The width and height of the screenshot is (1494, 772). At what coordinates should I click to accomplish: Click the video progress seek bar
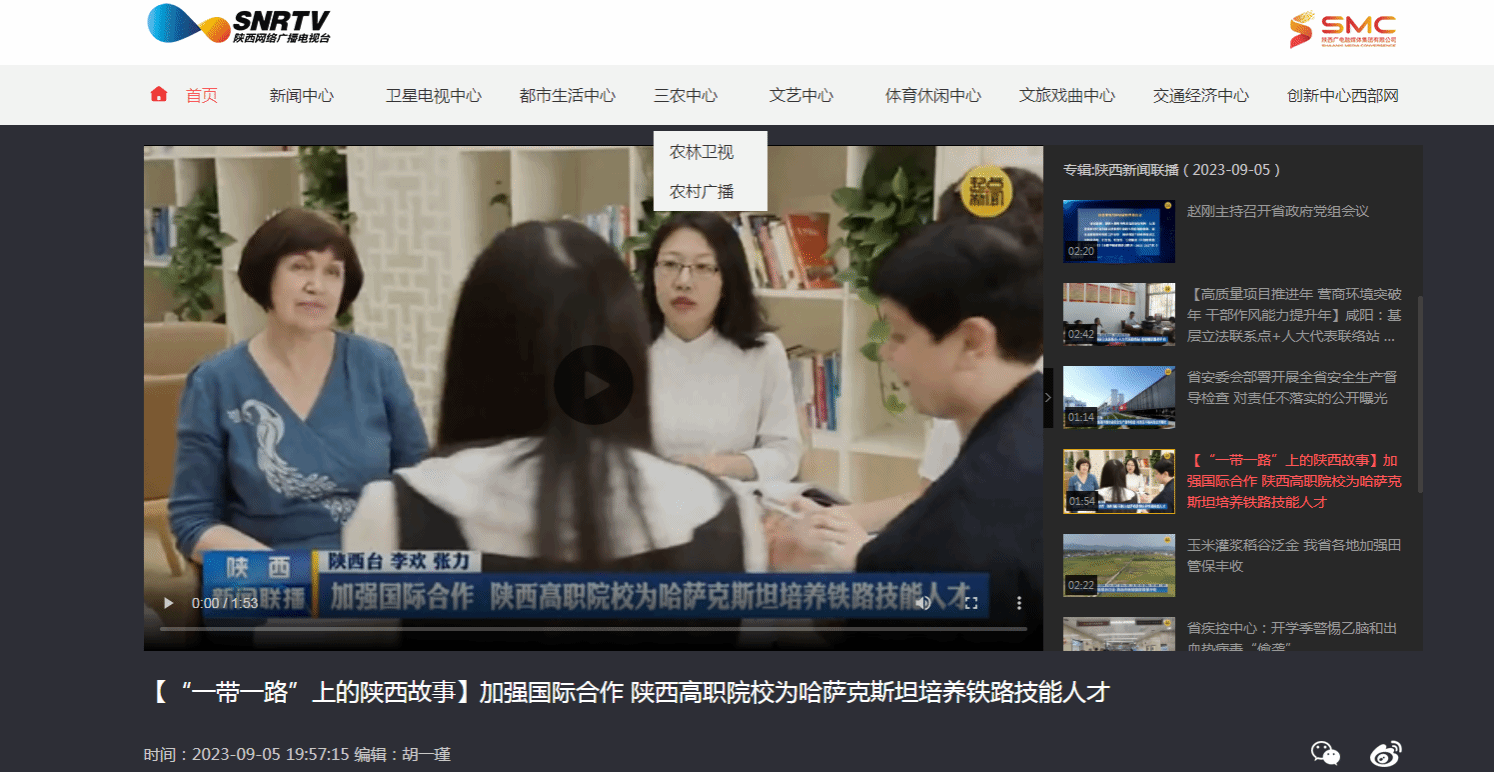pyautogui.click(x=593, y=629)
